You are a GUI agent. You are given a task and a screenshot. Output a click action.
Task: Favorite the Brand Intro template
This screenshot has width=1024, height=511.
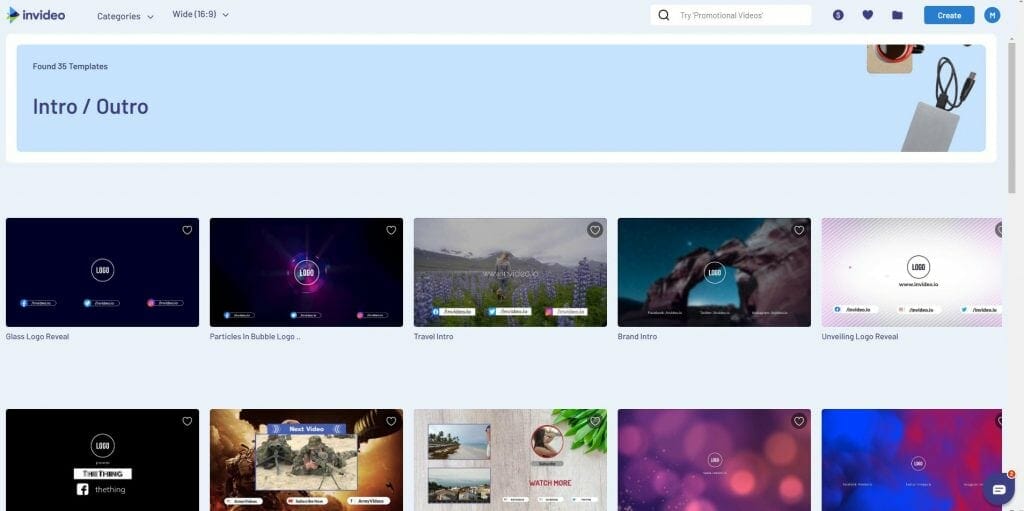pos(799,230)
